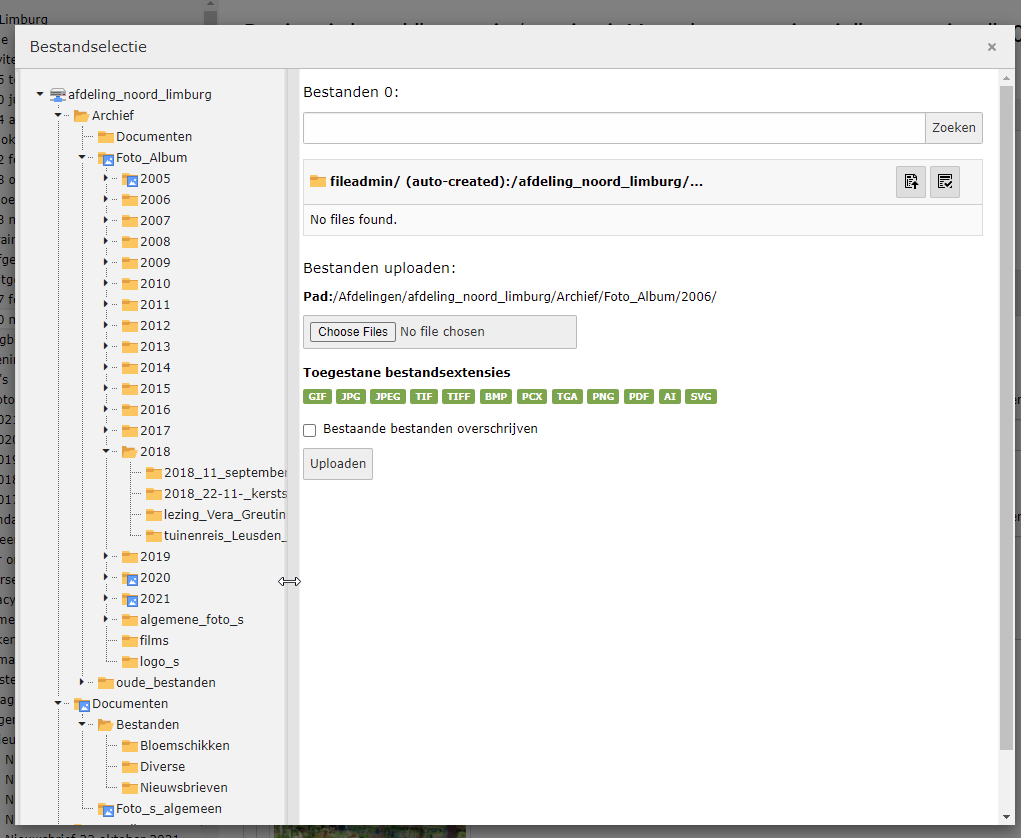
Task: Click the afdeling_noord_limburg storage icon
Action: (58, 95)
